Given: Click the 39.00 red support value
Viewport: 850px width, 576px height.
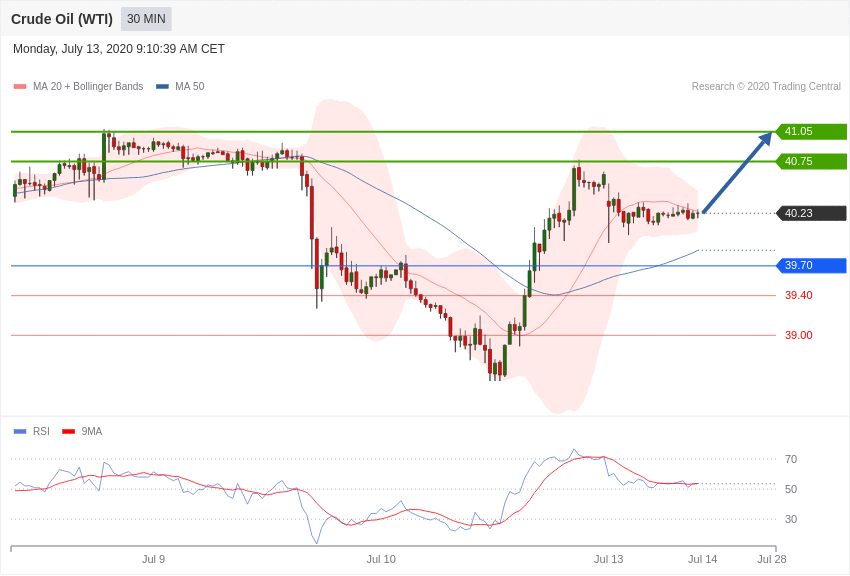Looking at the screenshot, I should [799, 335].
